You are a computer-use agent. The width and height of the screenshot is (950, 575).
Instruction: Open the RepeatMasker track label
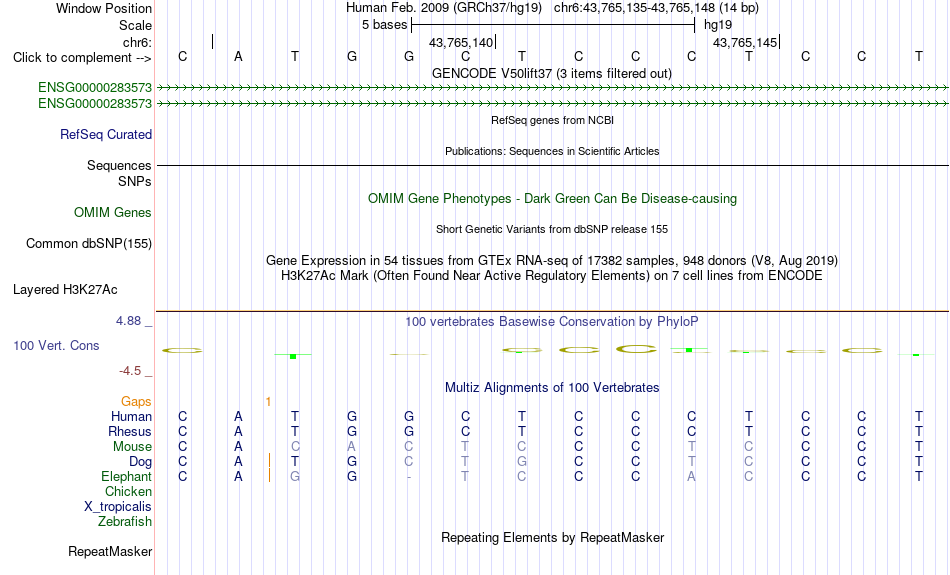click(x=110, y=551)
